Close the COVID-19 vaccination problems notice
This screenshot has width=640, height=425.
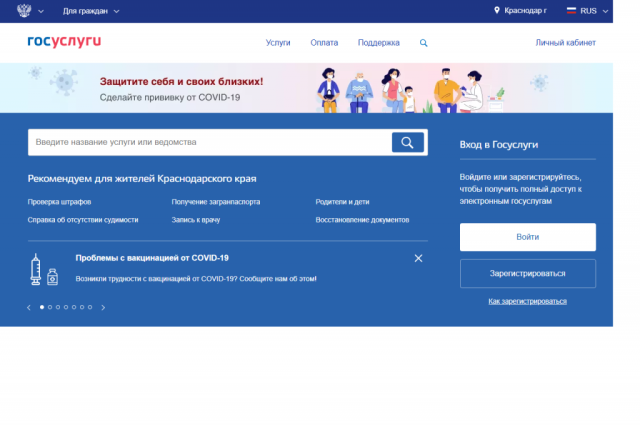click(x=418, y=258)
